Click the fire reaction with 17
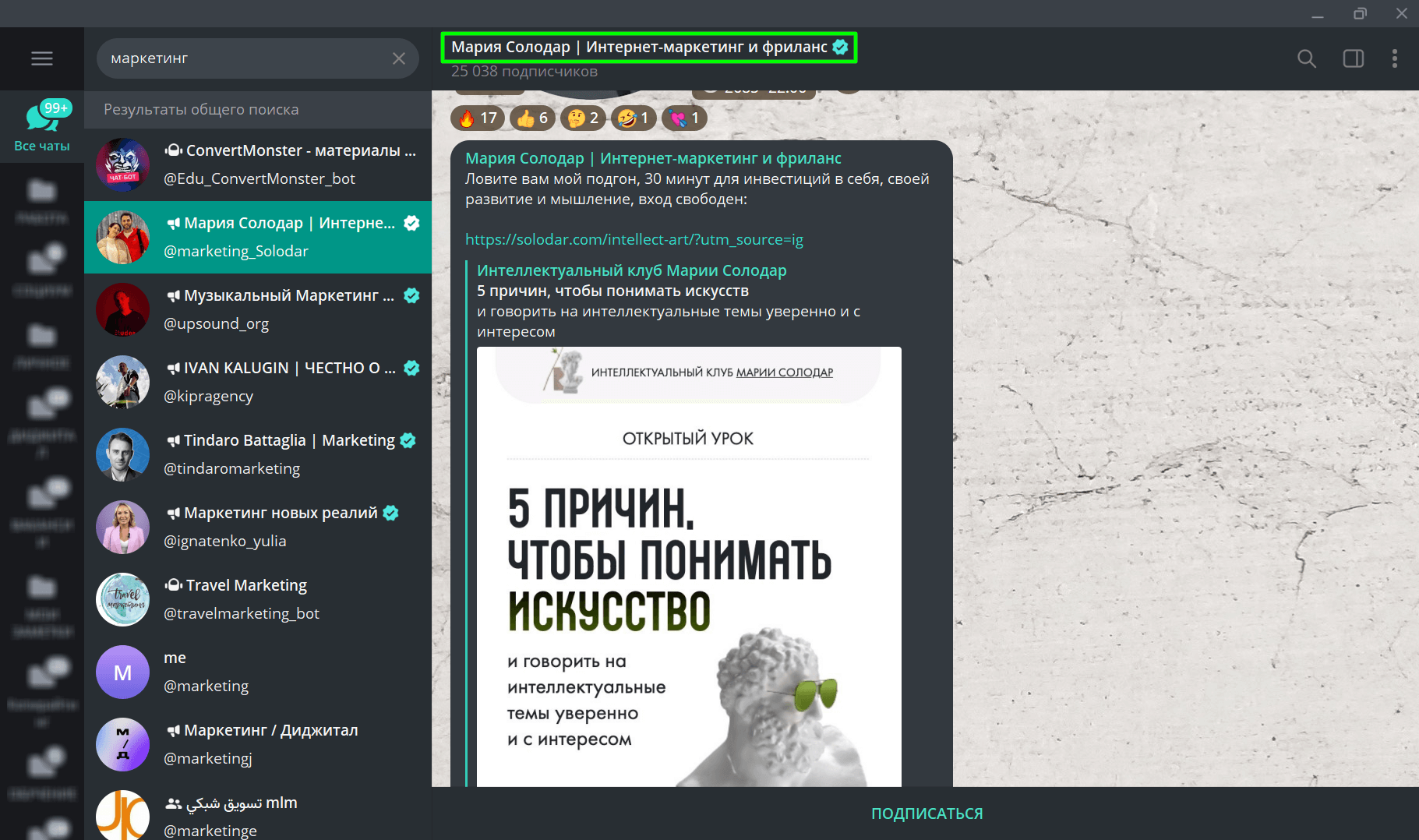This screenshot has height=840, width=1419. (x=478, y=118)
